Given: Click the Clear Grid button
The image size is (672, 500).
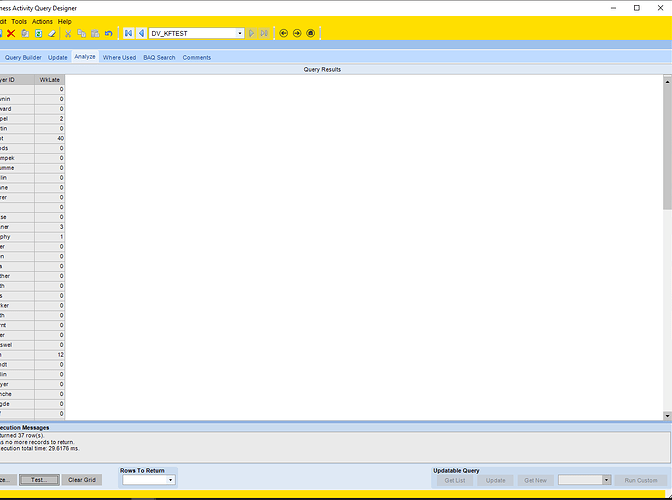Looking at the screenshot, I should click(x=82, y=480).
